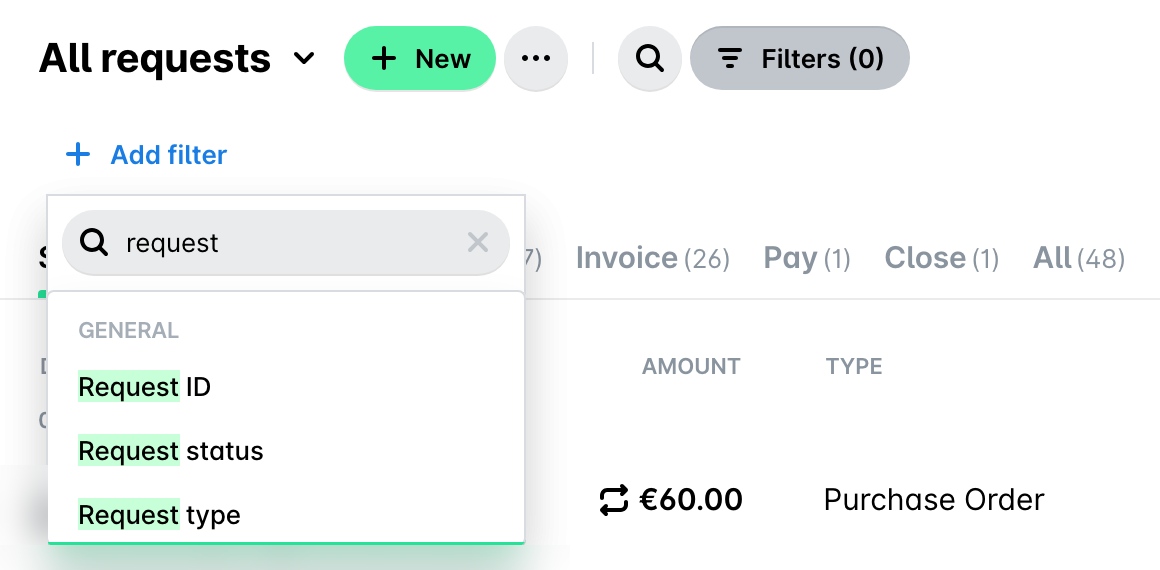Clear the filter search with X icon
Image resolution: width=1160 pixels, height=570 pixels.
pyautogui.click(x=478, y=242)
